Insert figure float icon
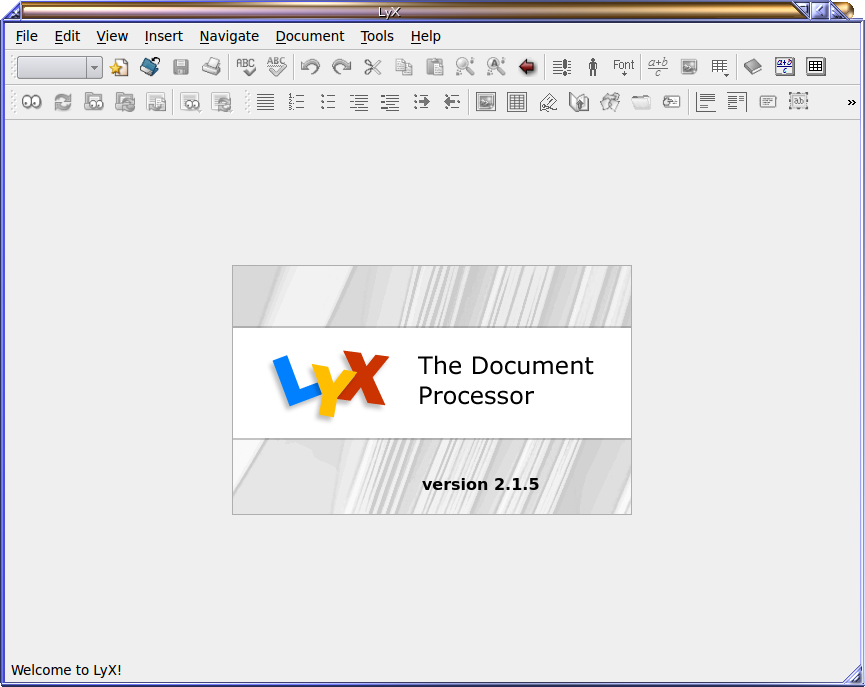 486,102
